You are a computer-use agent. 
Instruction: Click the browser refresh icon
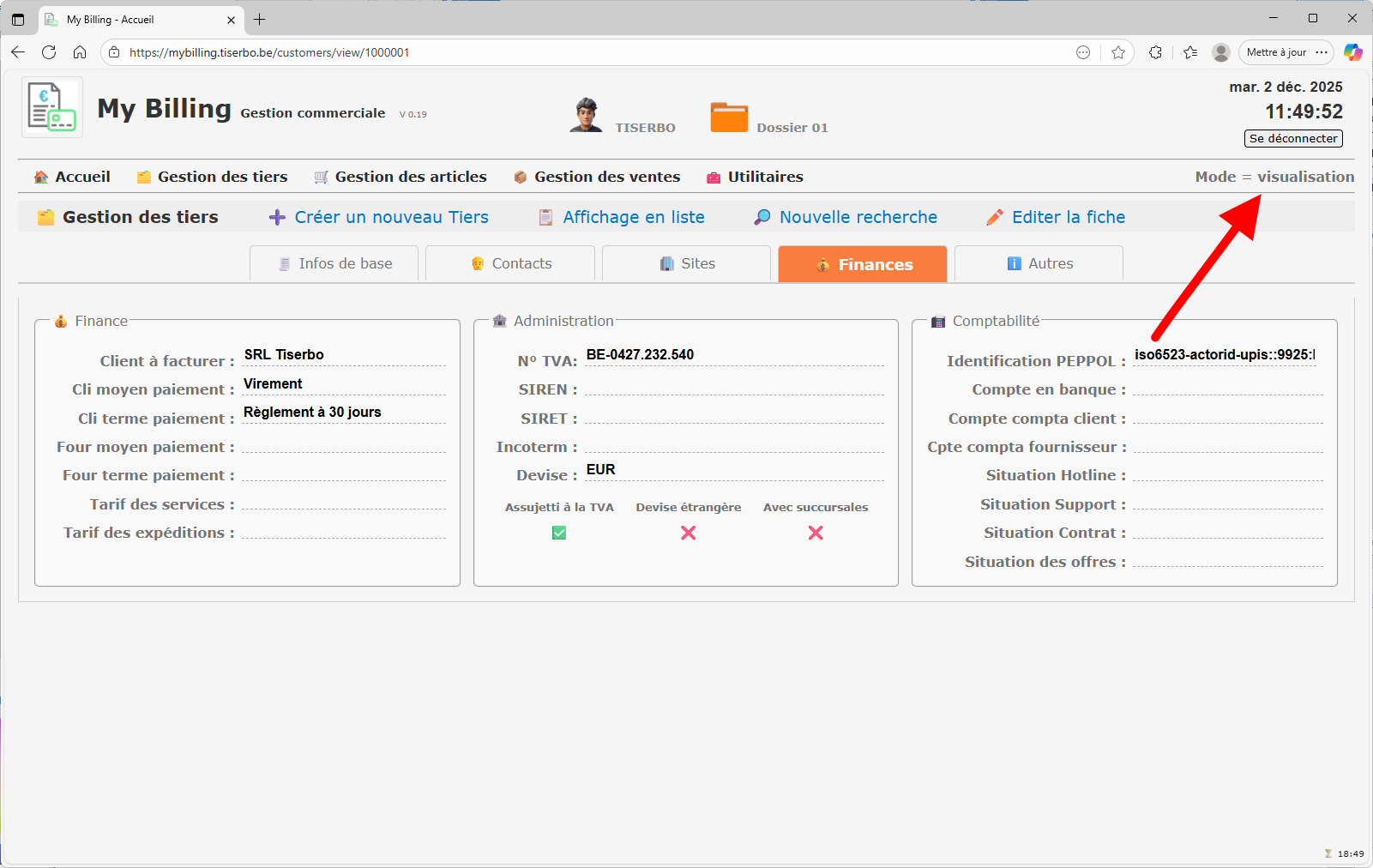coord(49,52)
